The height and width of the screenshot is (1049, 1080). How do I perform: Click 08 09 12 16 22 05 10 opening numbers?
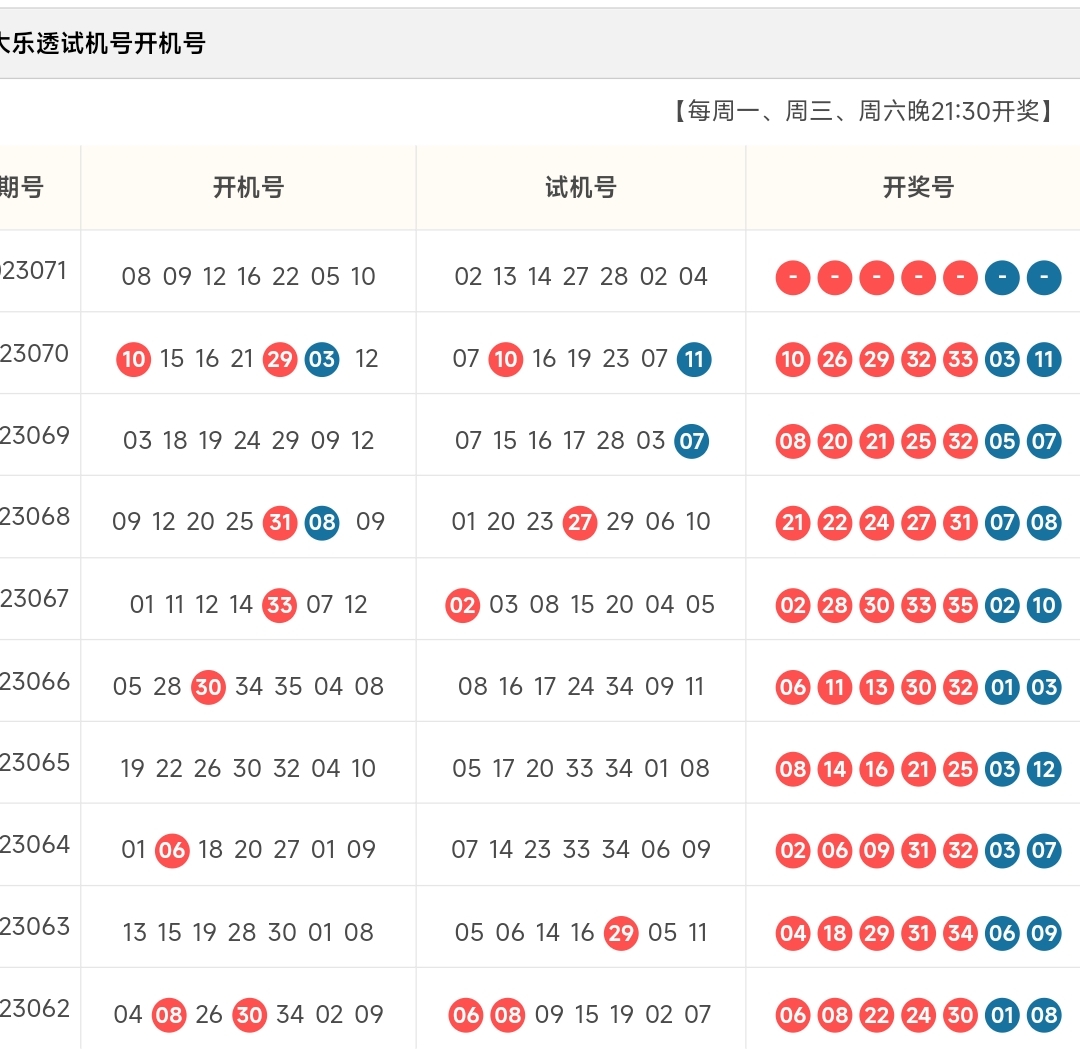click(x=249, y=277)
